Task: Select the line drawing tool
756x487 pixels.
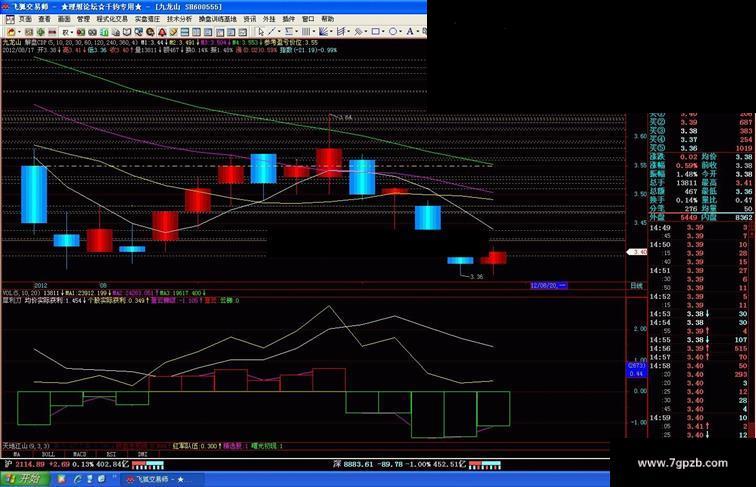Action: [x=272, y=32]
